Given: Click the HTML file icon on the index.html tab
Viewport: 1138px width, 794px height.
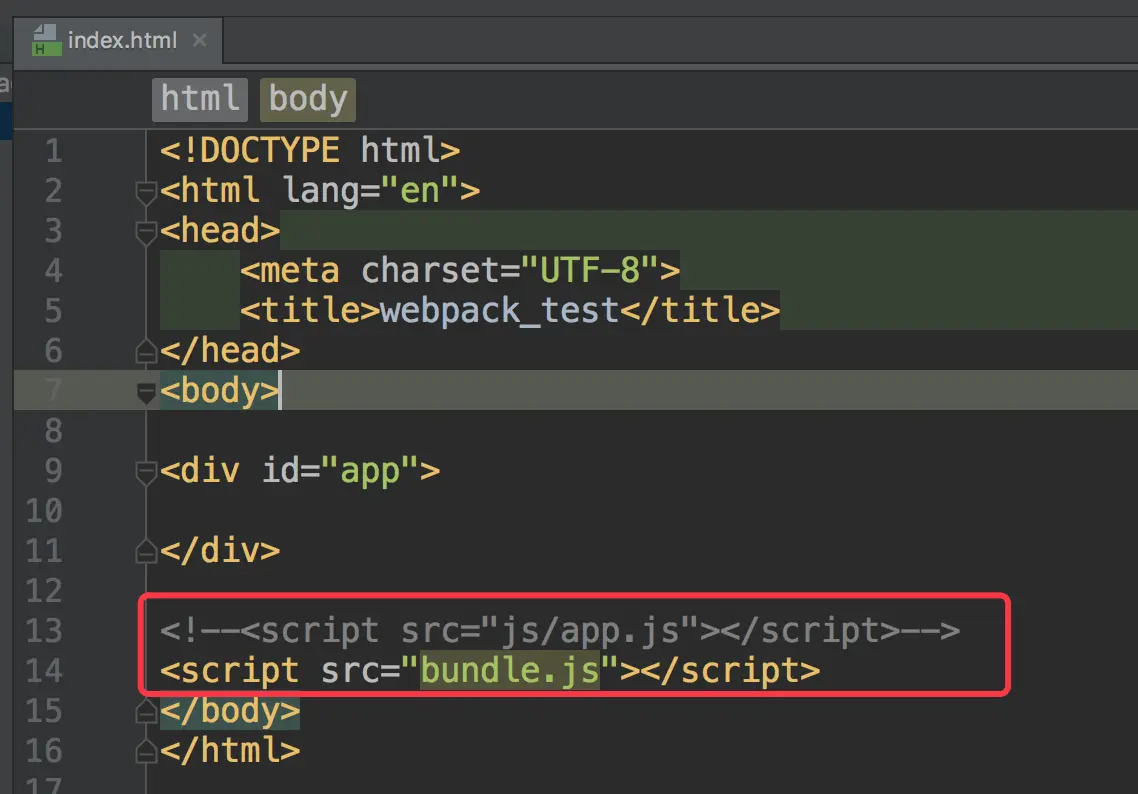Looking at the screenshot, I should click(x=46, y=41).
